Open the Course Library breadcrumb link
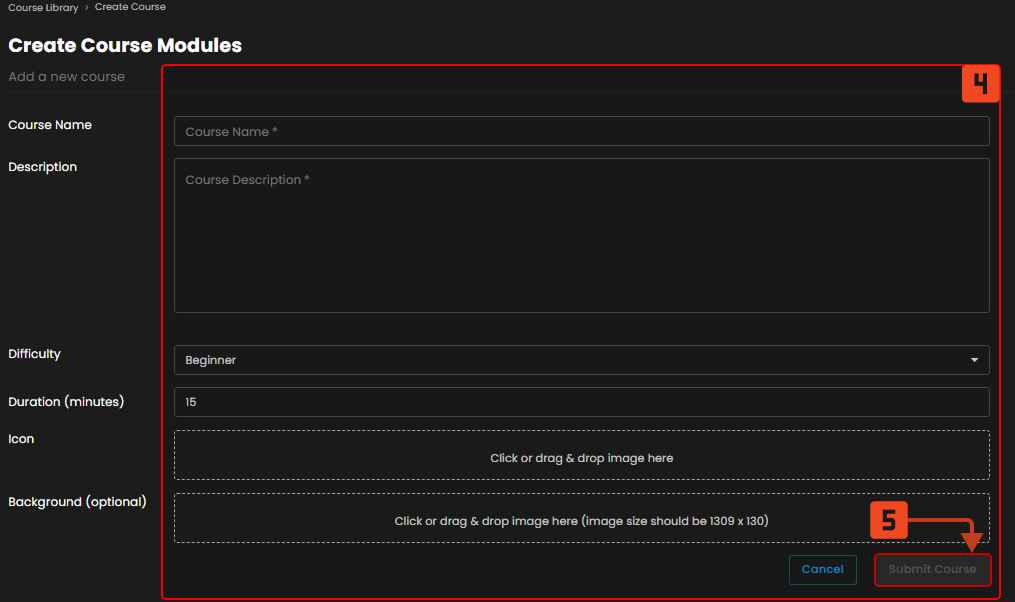Screen dimensions: 1015x602 tap(43, 7)
